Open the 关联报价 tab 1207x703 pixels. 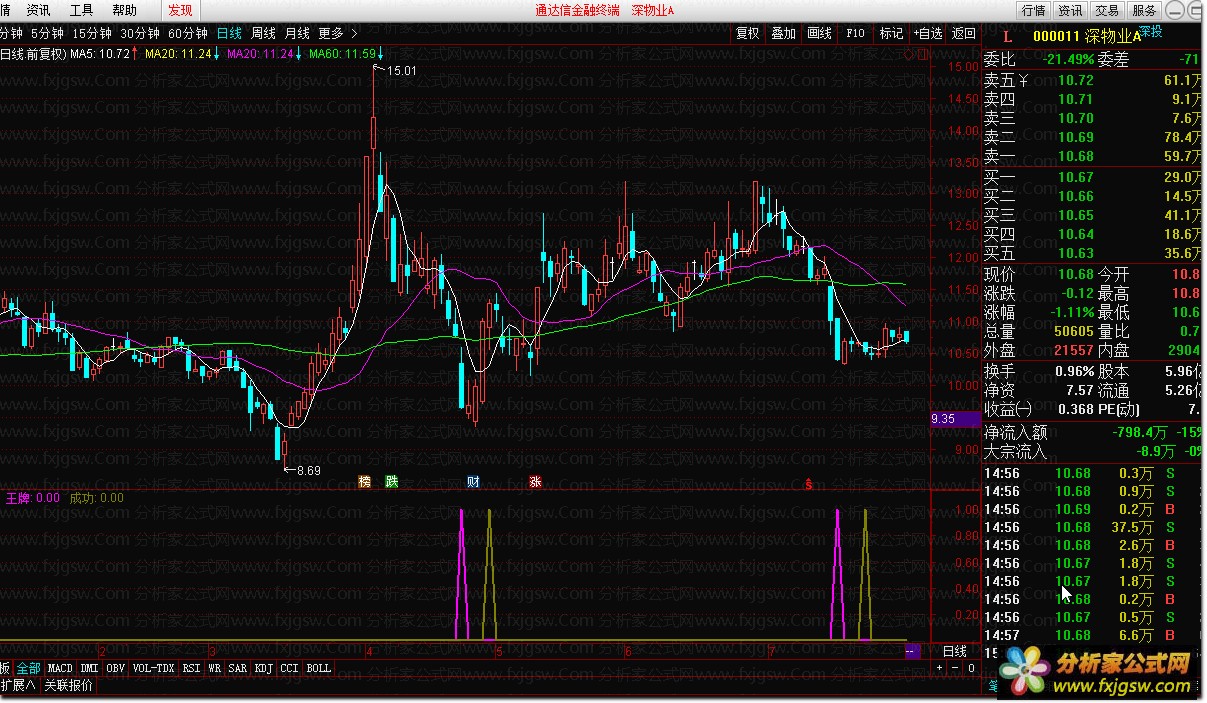(x=68, y=686)
